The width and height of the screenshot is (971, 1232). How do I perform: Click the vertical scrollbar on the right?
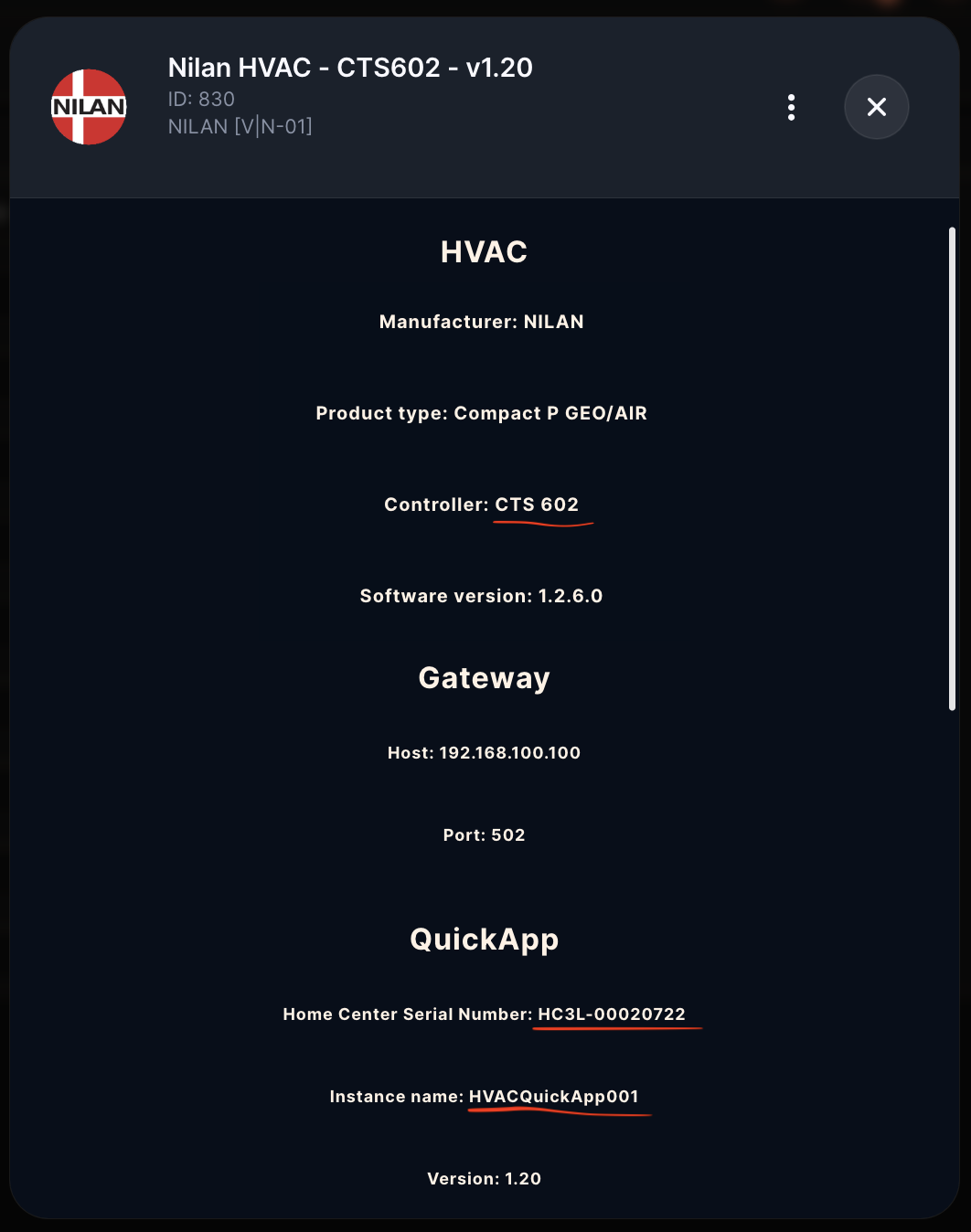click(x=952, y=468)
